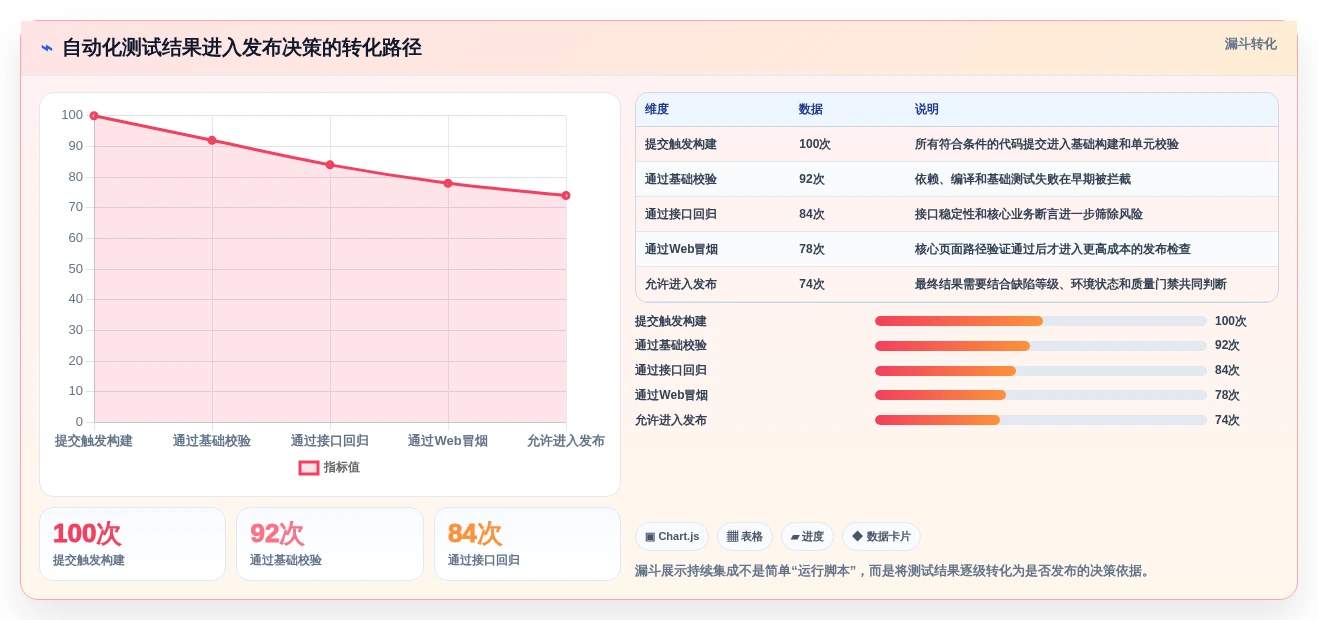Click the description starting 核心页面路径验证
The image size is (1318, 620).
(x=1053, y=249)
